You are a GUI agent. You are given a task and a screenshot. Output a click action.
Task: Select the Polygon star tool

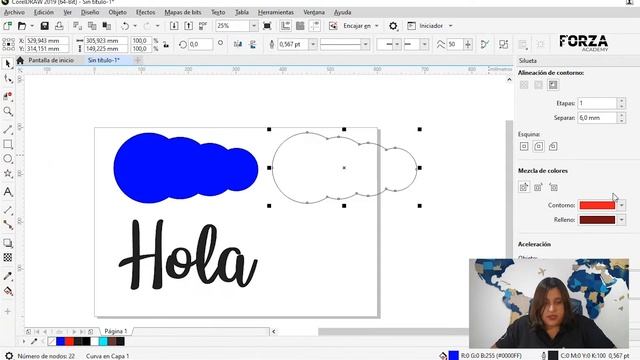8,173
